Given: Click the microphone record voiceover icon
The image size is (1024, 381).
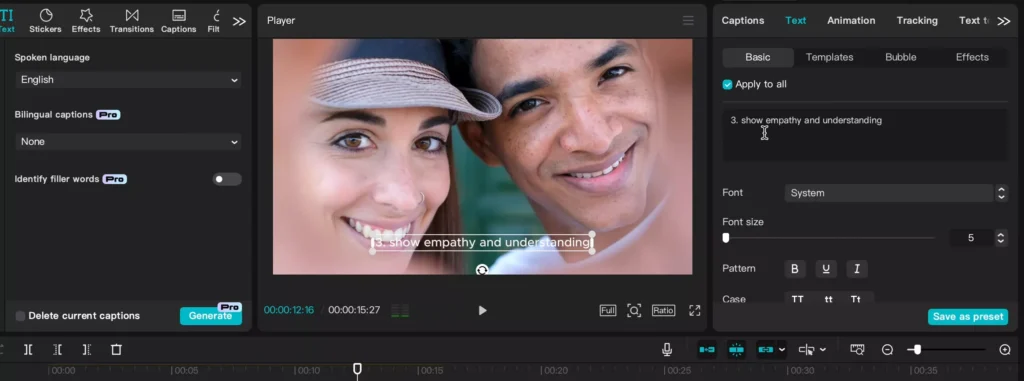Looking at the screenshot, I should [x=667, y=350].
